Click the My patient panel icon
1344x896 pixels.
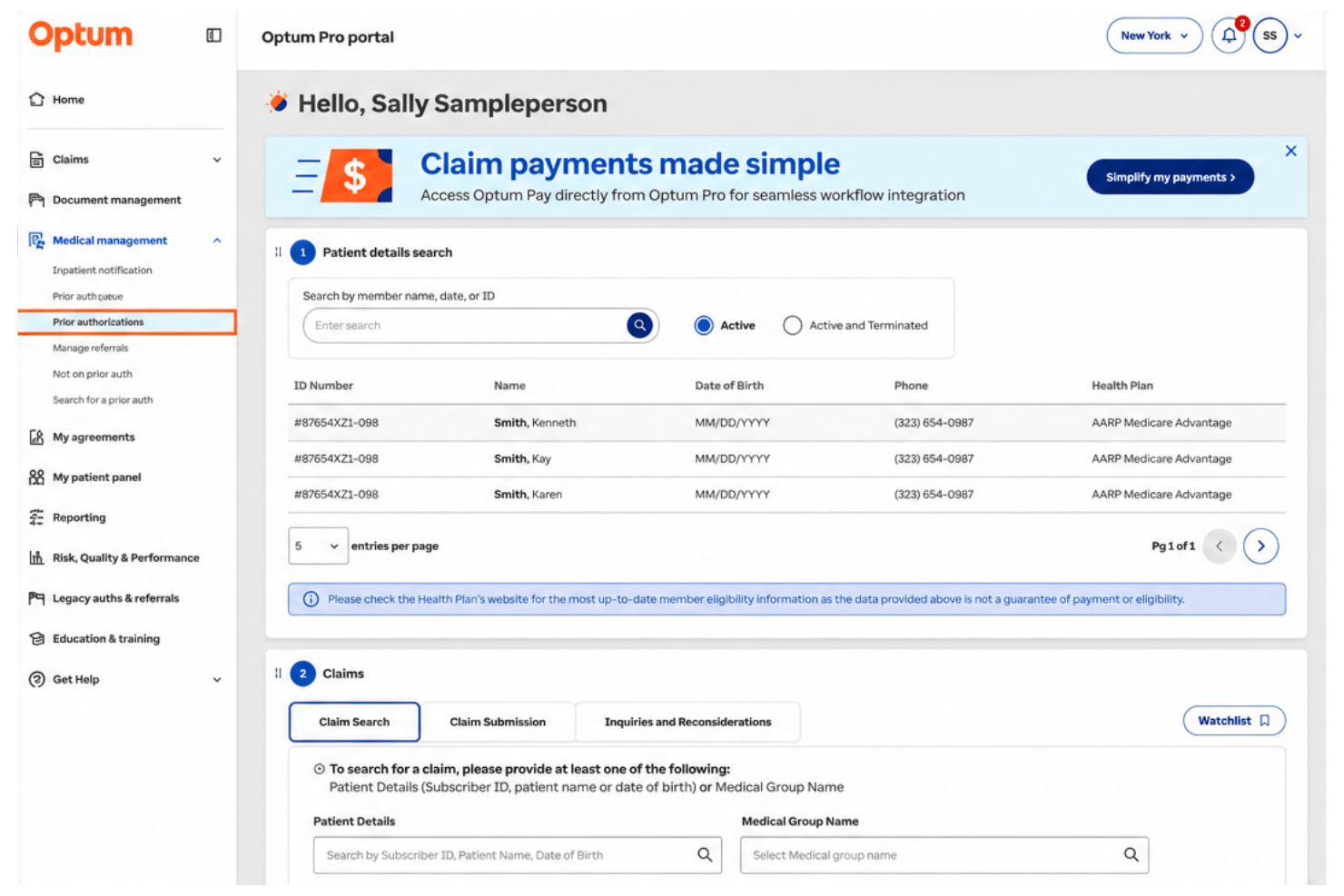click(x=36, y=478)
